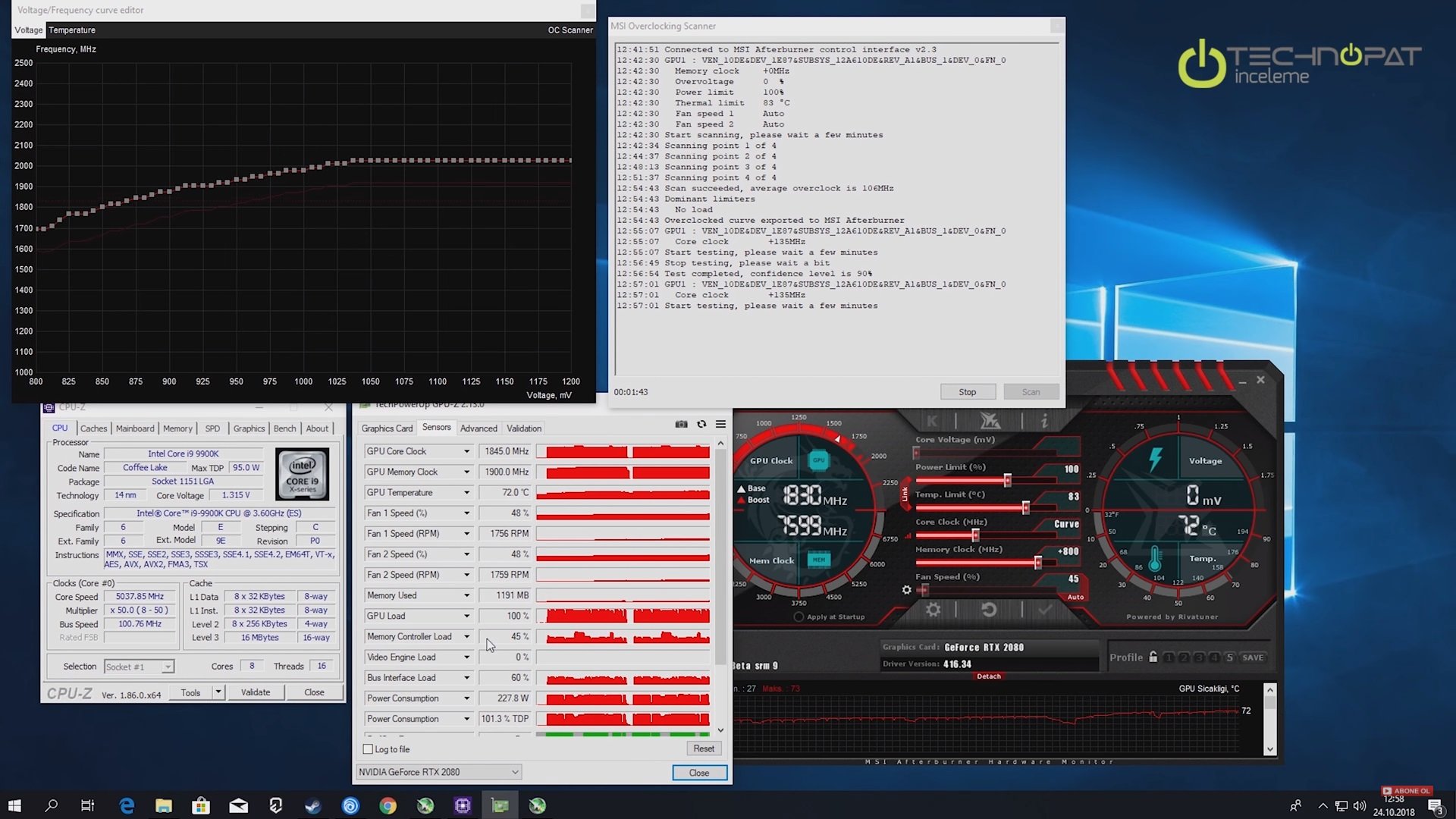The image size is (1456, 819).
Task: Toggle the profile lock icon
Action: [x=1153, y=657]
